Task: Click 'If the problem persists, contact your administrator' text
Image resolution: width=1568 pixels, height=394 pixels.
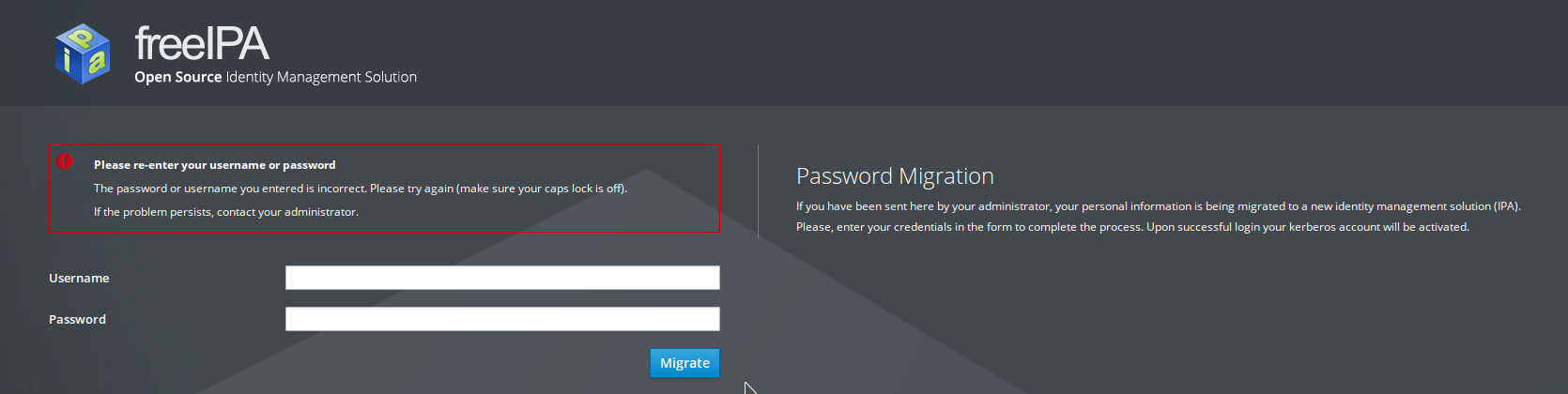Action: click(x=226, y=212)
